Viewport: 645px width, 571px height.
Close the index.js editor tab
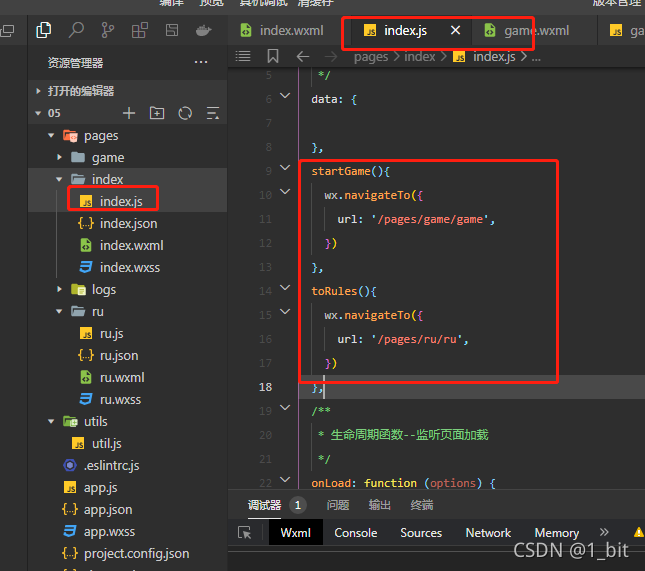coord(455,30)
